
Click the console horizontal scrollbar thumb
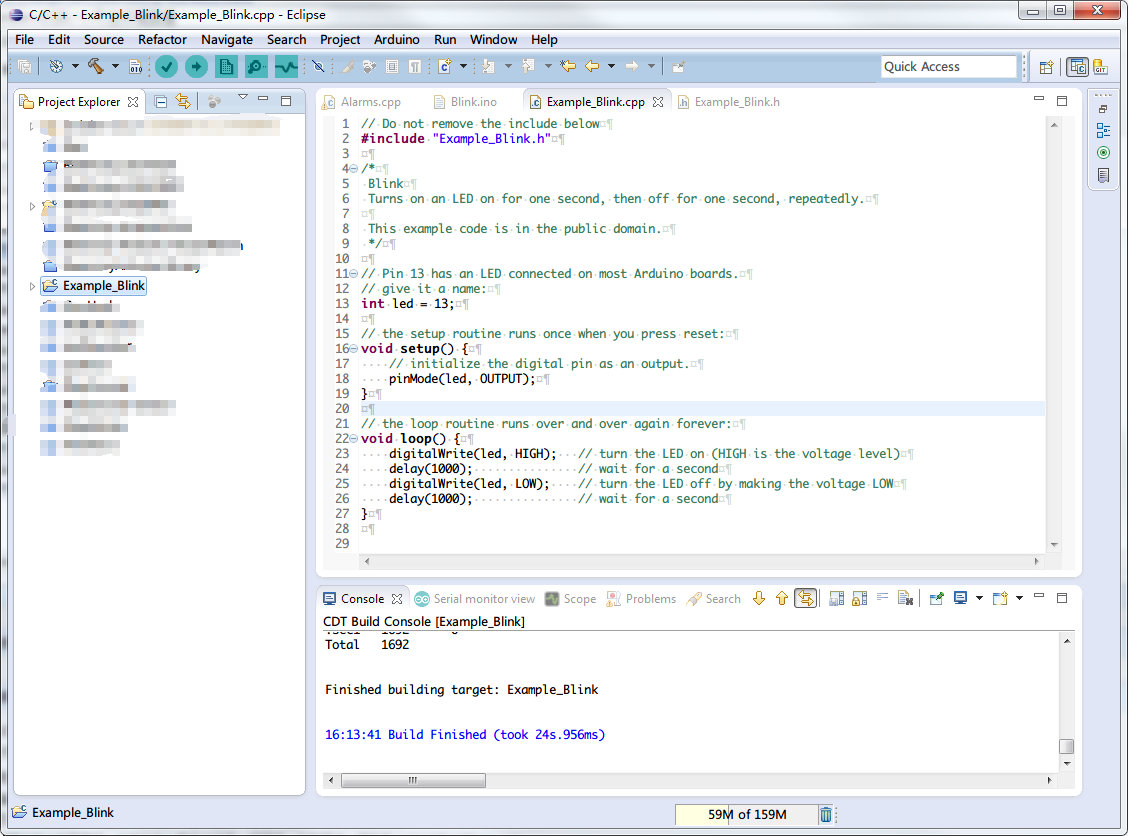(413, 781)
